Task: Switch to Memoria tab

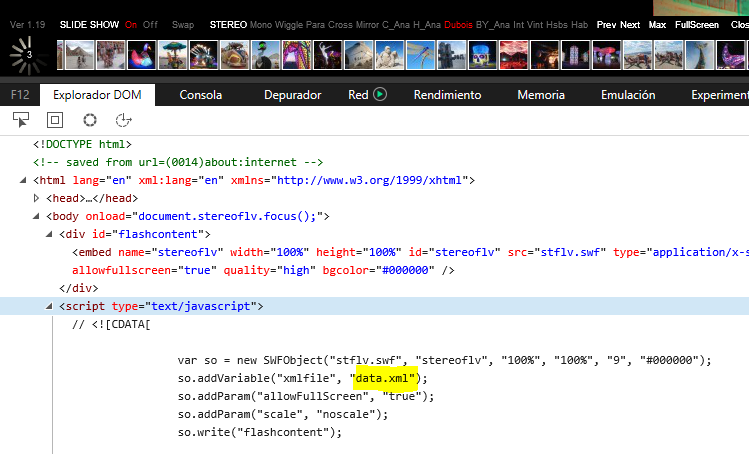Action: (541, 95)
